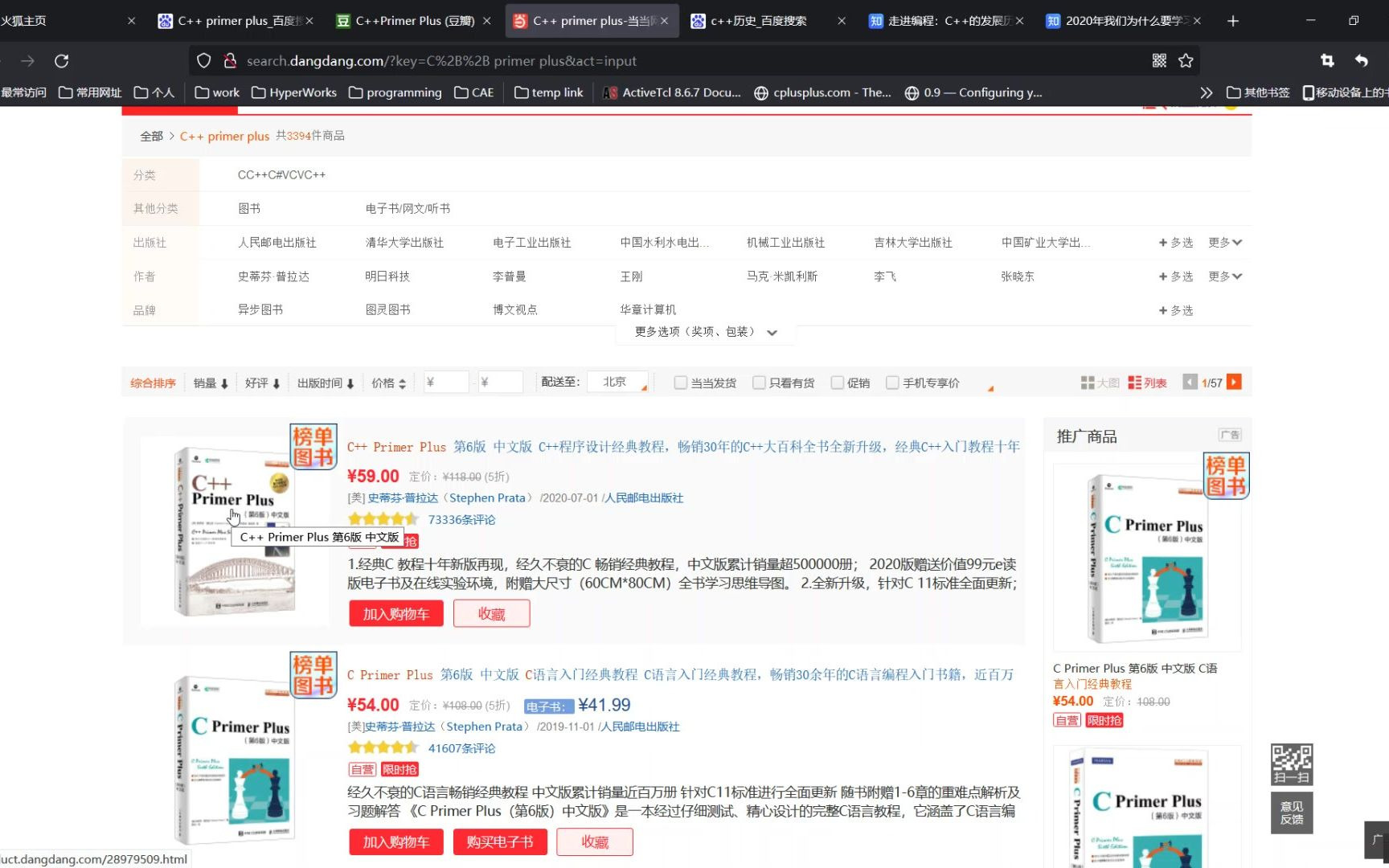This screenshot has width=1389, height=868.
Task: Enable the 当当发货 checkbox
Action: click(680, 383)
